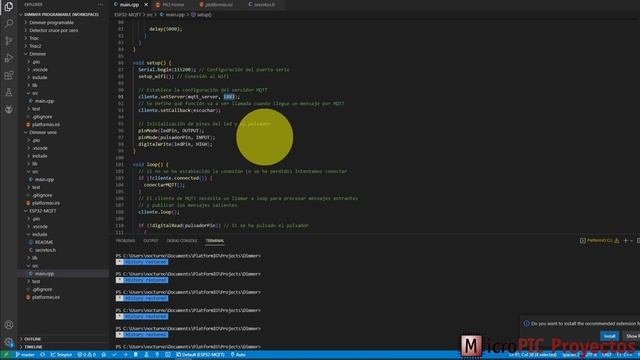Open Run and Debug view
640x360 pixels.
[9, 58]
